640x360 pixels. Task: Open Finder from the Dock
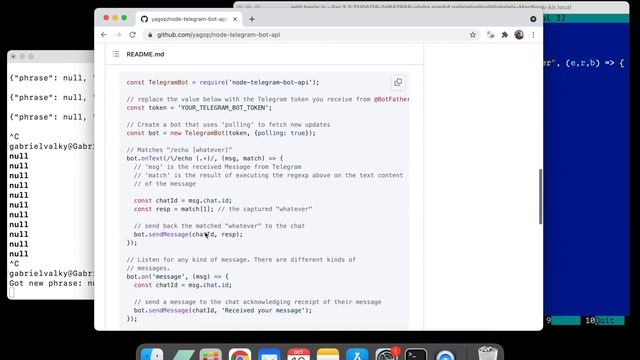point(152,354)
